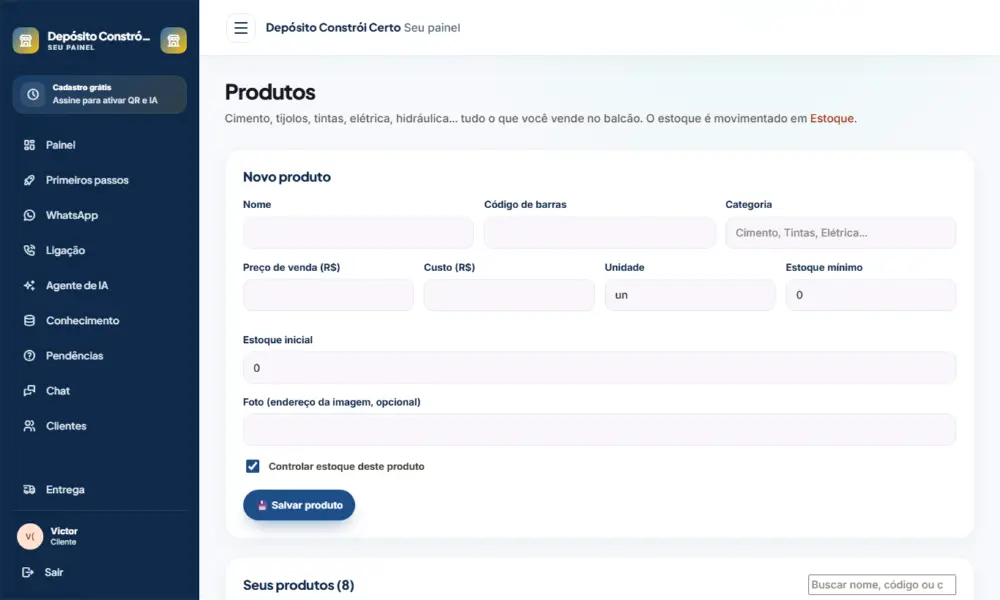
Task: Click the chat bubbles icon
Action: (29, 390)
